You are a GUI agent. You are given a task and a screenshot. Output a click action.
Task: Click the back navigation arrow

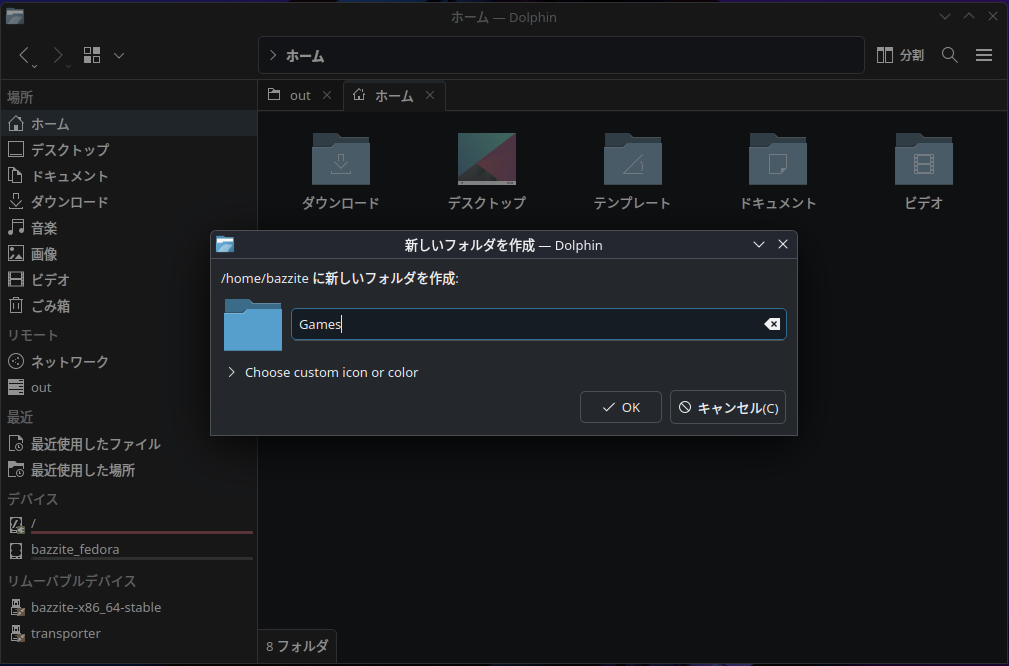point(26,55)
